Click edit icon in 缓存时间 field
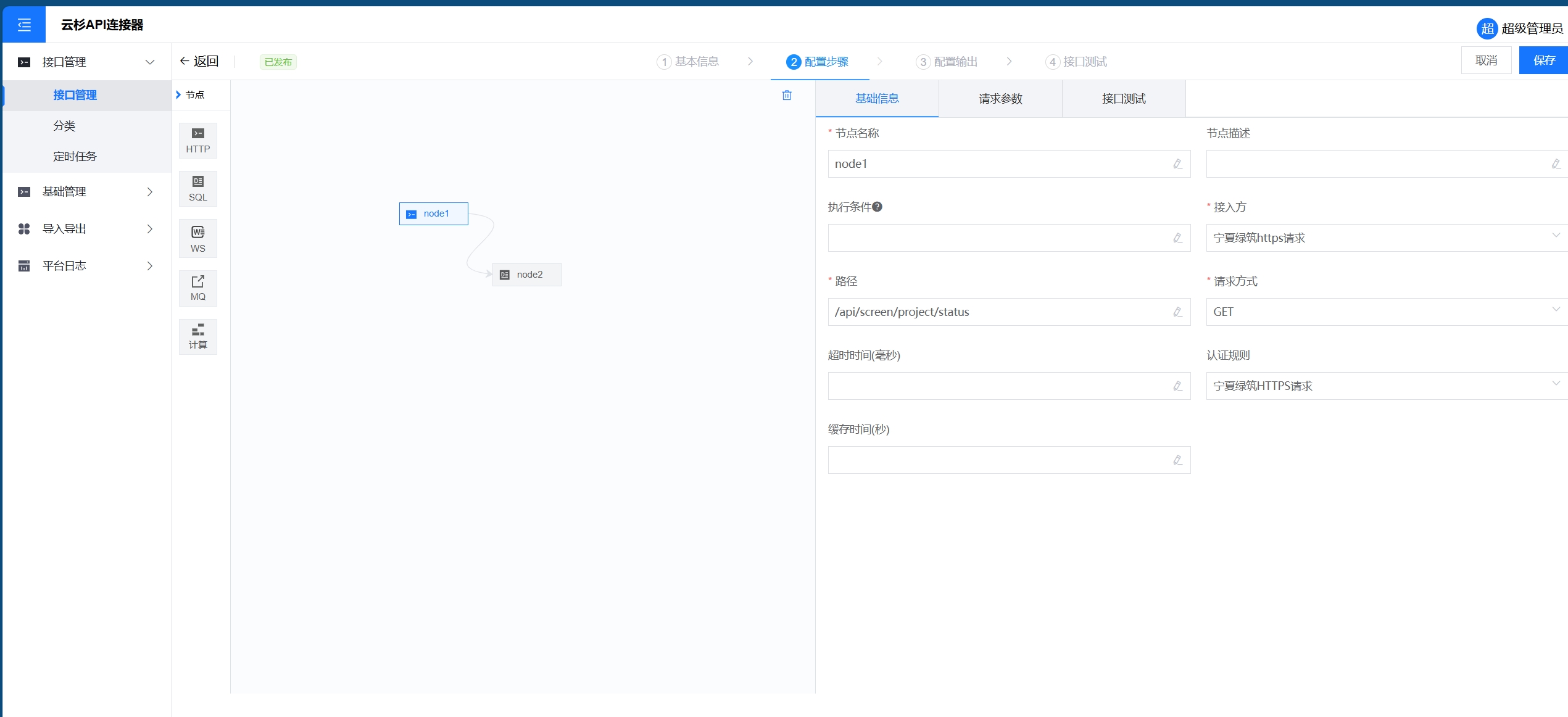Viewport: 1568px width, 717px height. 1177,460
